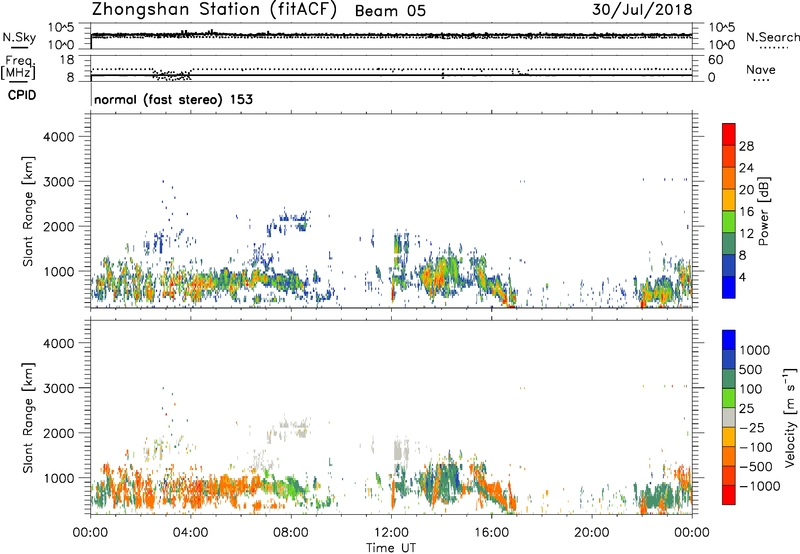The image size is (800, 554).
Task: Click 'Slant Range [km]' label of velocity panel
Action: pyautogui.click(x=28, y=417)
